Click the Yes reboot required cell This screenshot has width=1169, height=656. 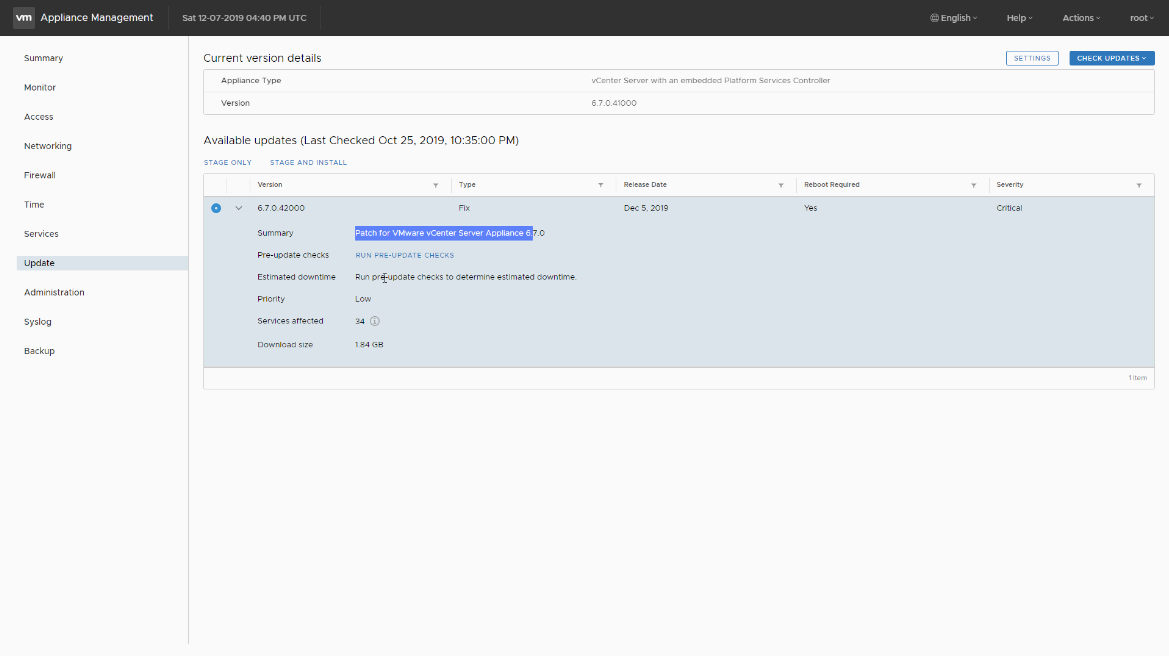(810, 208)
